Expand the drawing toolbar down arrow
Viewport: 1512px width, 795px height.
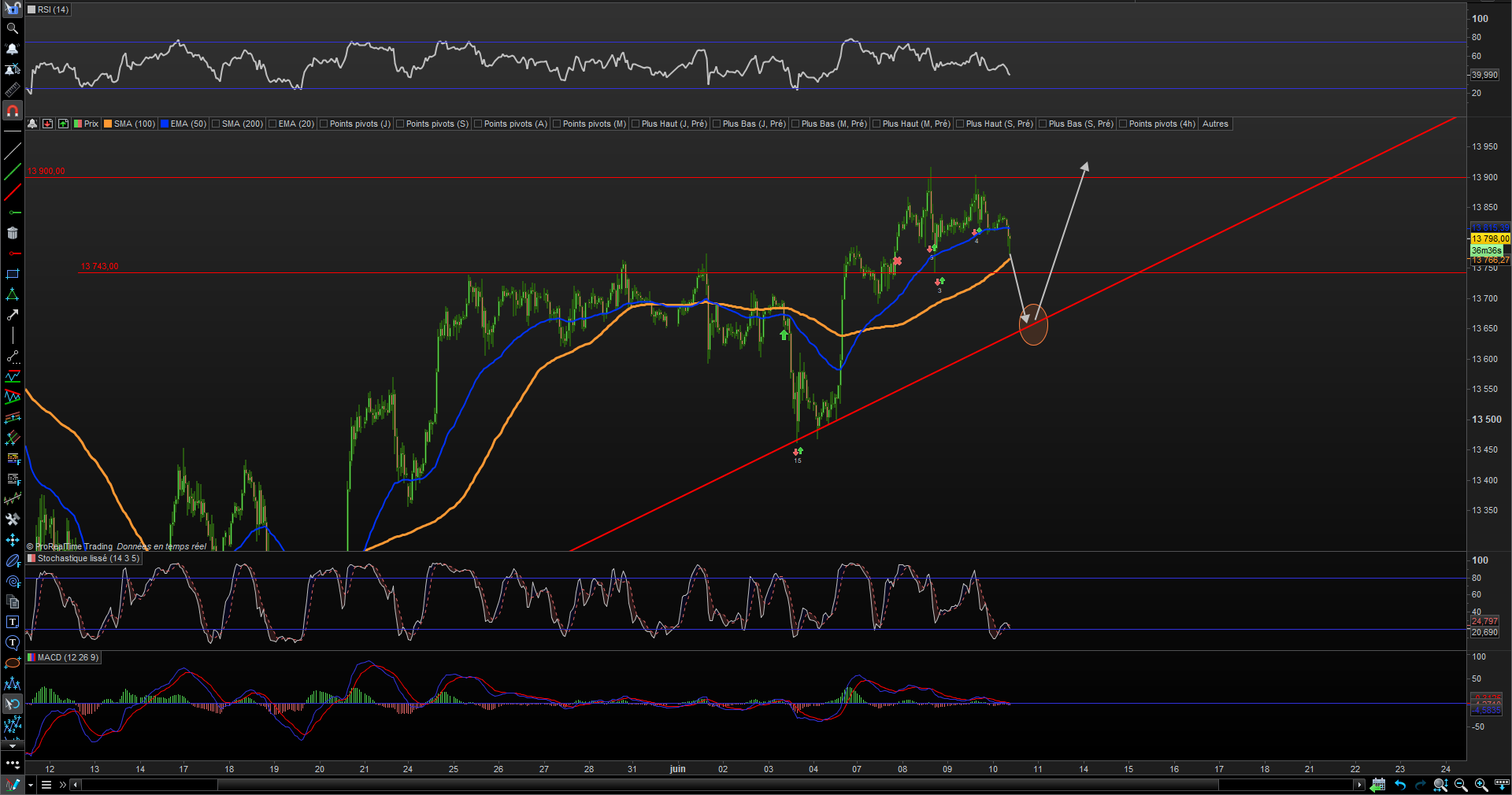(x=13, y=745)
